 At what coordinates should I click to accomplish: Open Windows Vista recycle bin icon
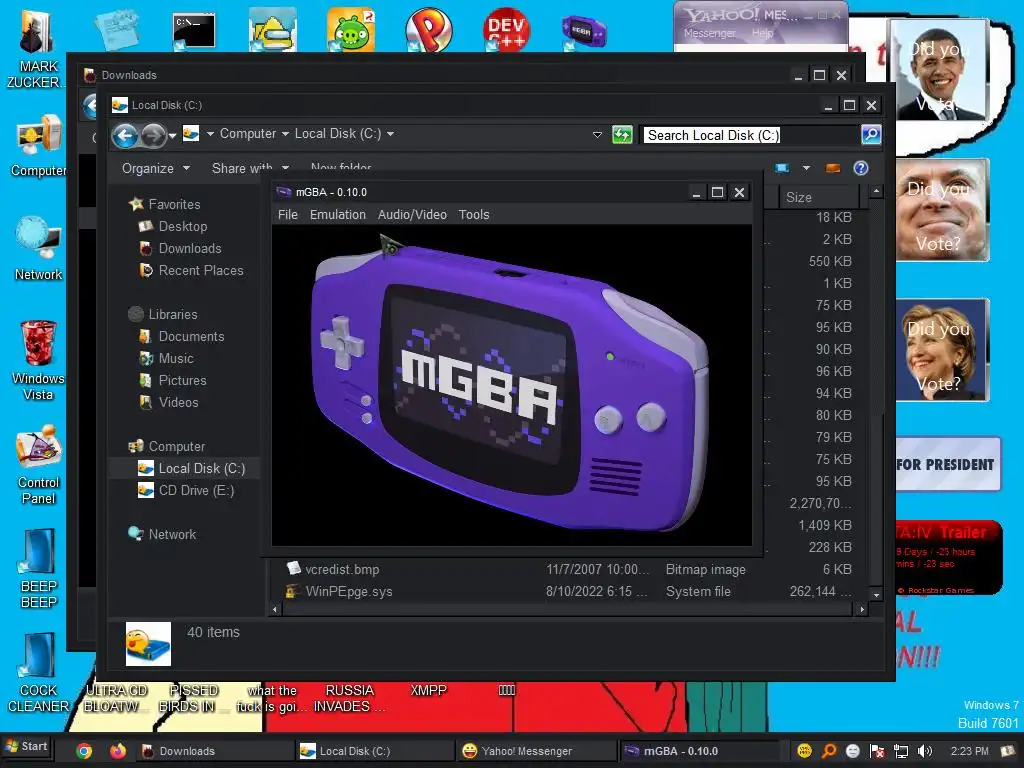tap(38, 360)
